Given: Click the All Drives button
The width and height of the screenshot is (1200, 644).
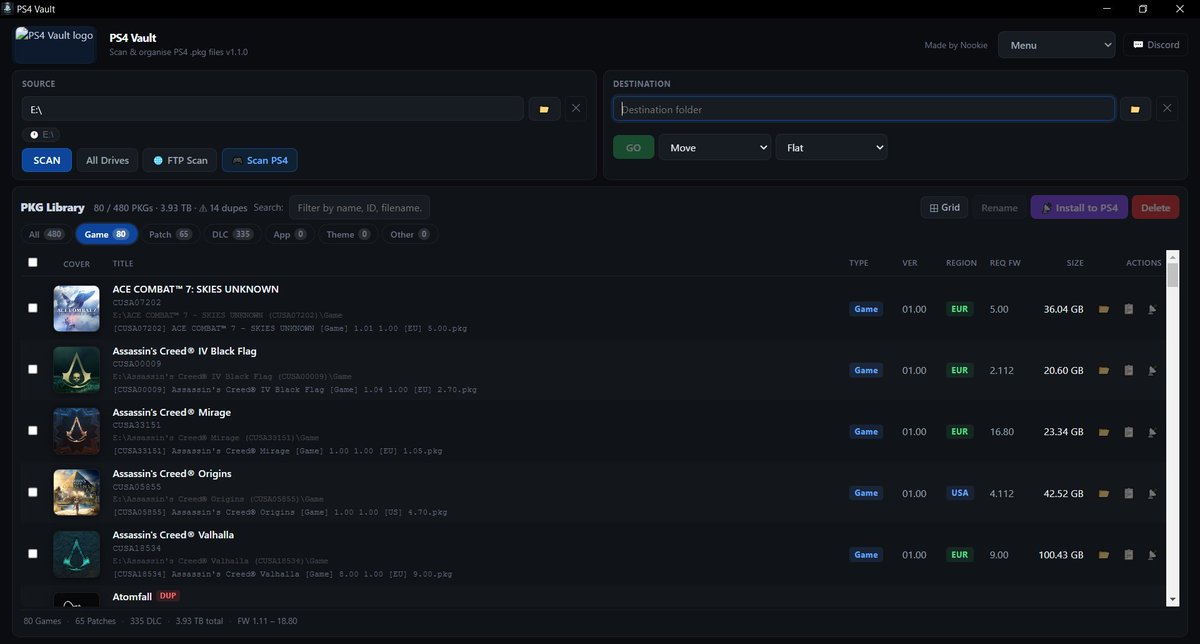Looking at the screenshot, I should (107, 160).
